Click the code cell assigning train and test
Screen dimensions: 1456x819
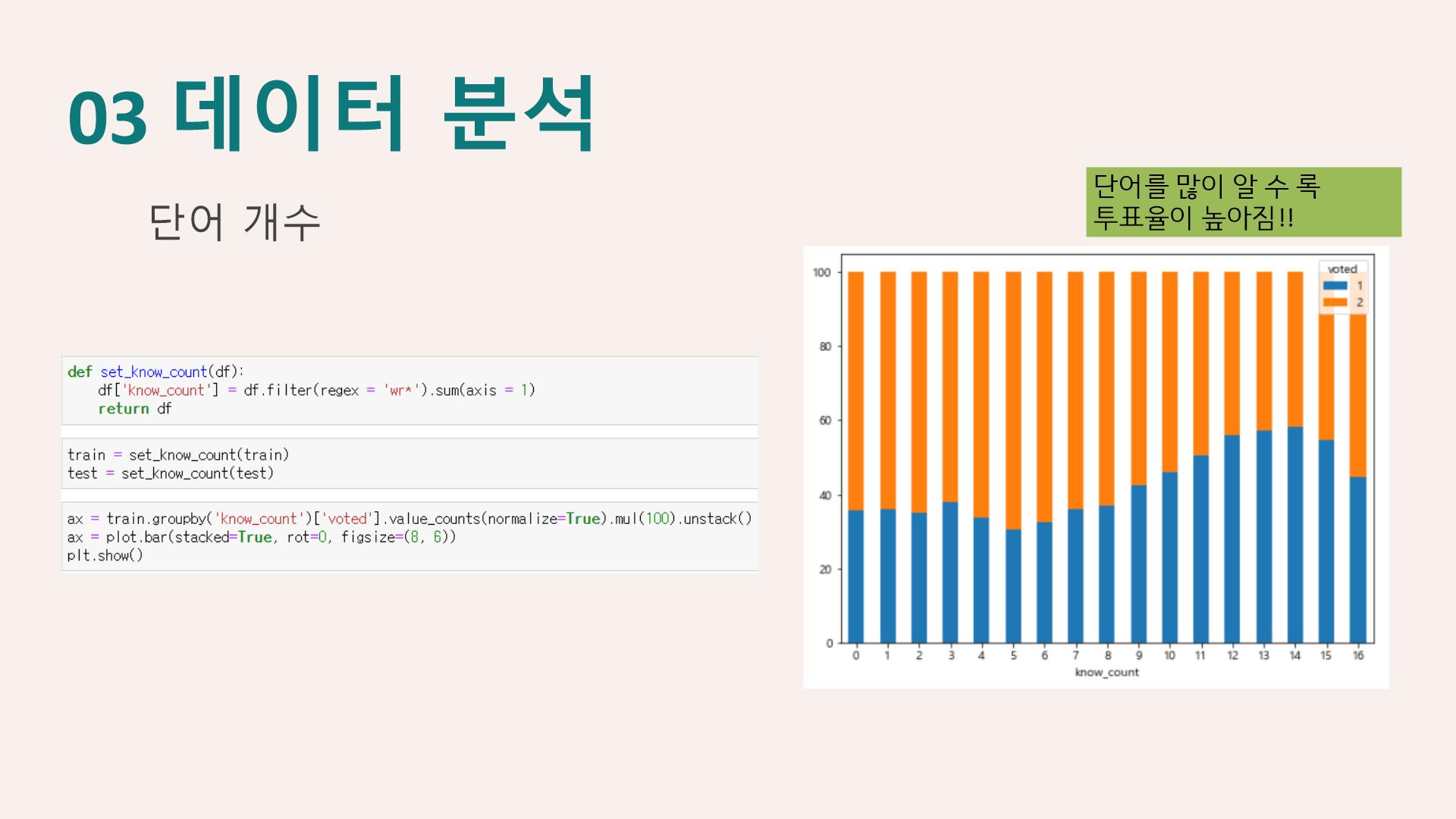tap(409, 463)
